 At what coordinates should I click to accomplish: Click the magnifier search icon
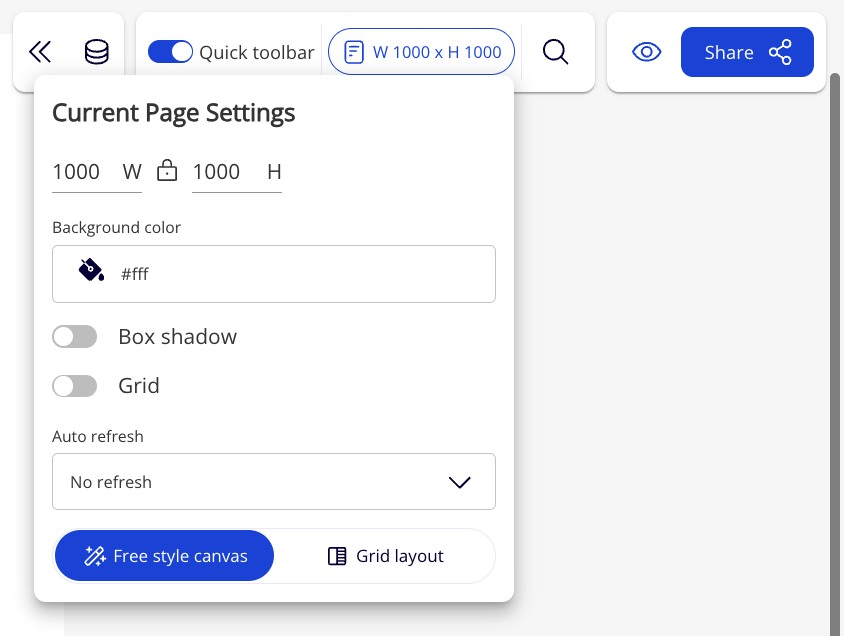click(x=556, y=52)
